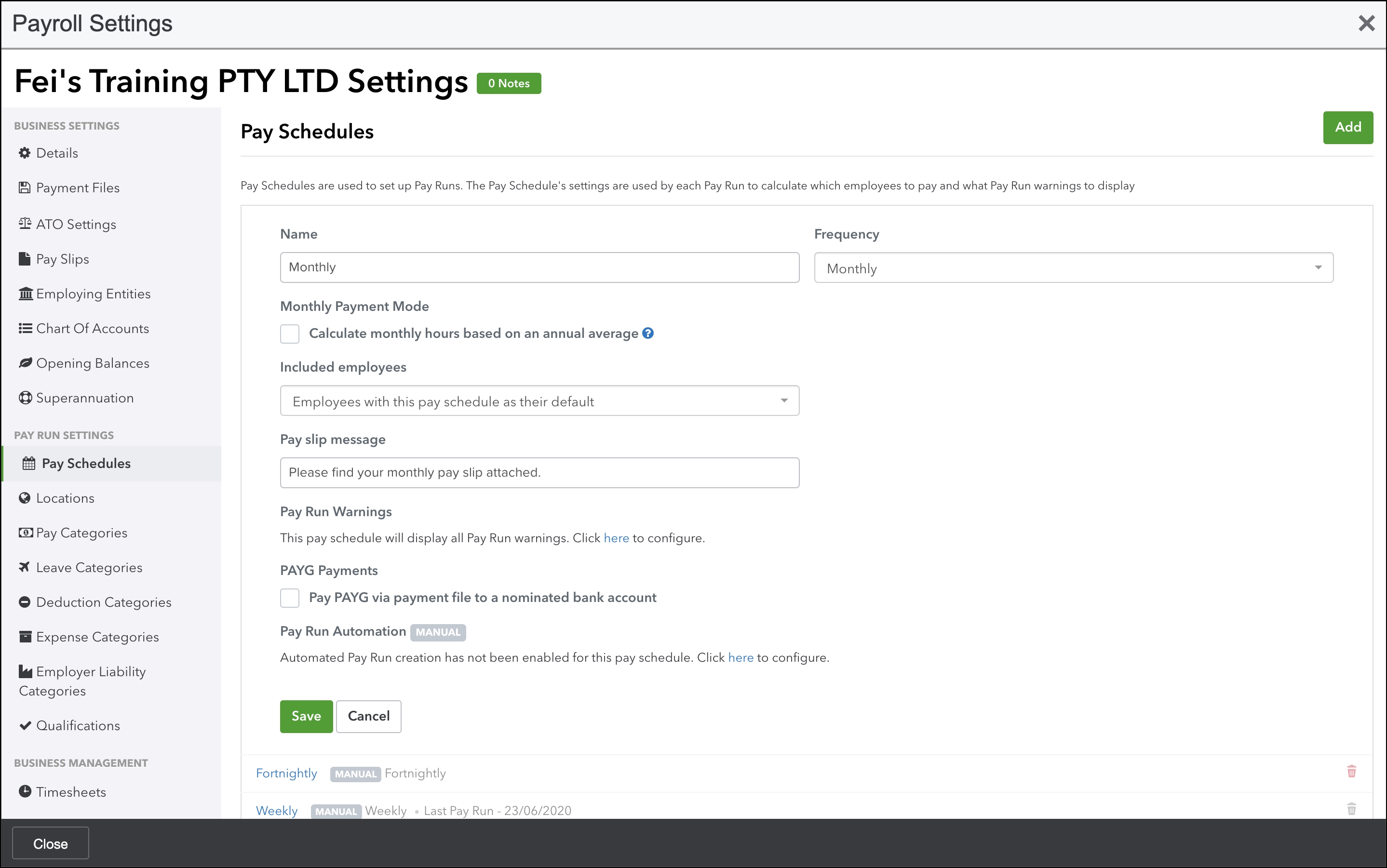This screenshot has height=868, width=1387.
Task: Click the Pay slip message text field
Action: (x=539, y=472)
